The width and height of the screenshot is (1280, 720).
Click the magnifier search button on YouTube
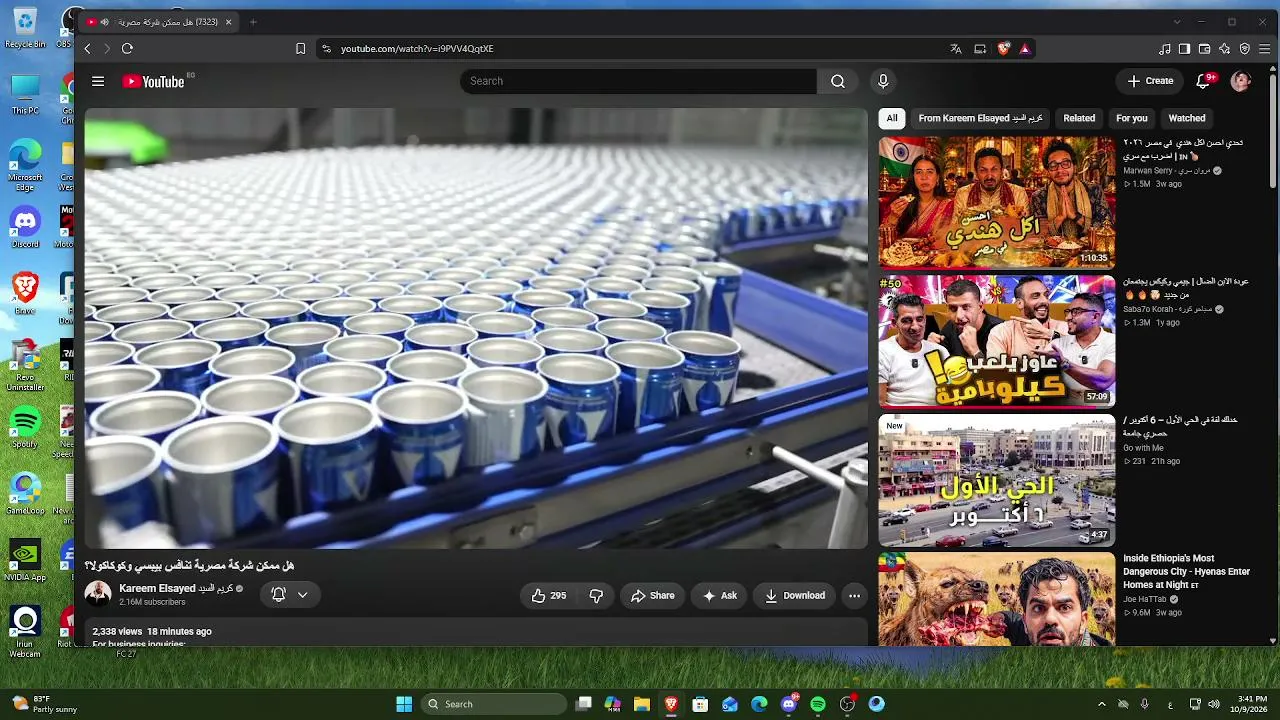[838, 81]
